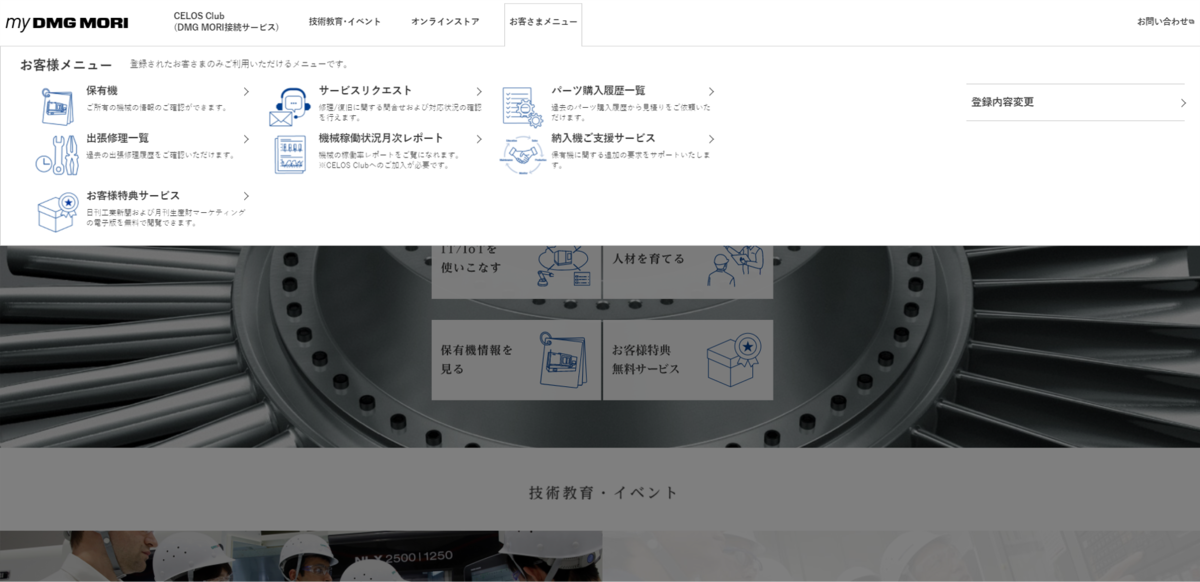
Task: Expand サービスリクエスト with its right chevron
Action: (x=478, y=90)
